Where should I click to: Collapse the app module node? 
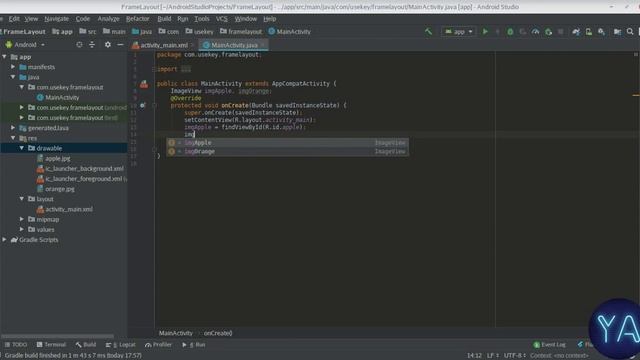coord(4,57)
